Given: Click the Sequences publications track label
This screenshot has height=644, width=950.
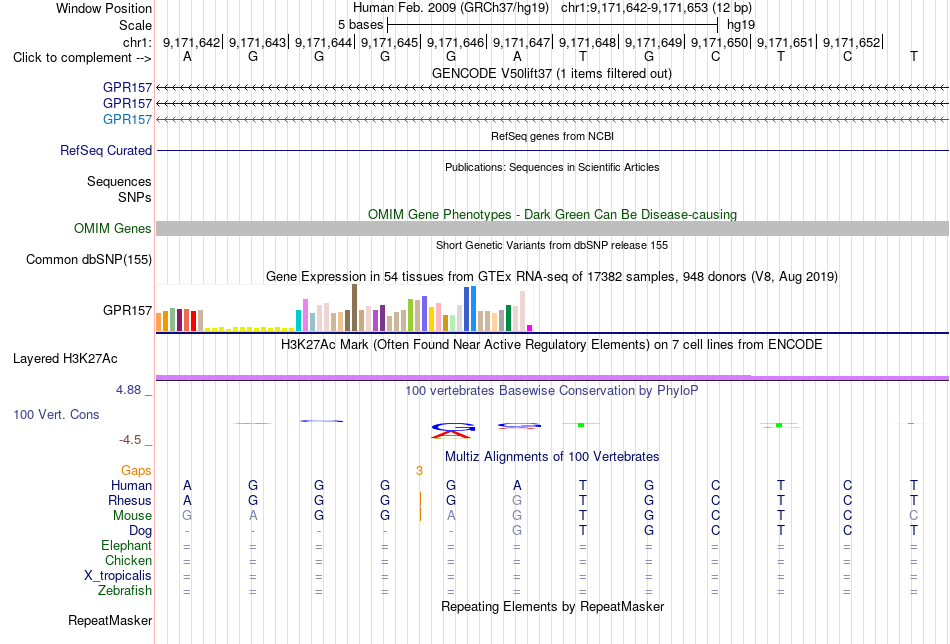Looking at the screenshot, I should [x=119, y=181].
